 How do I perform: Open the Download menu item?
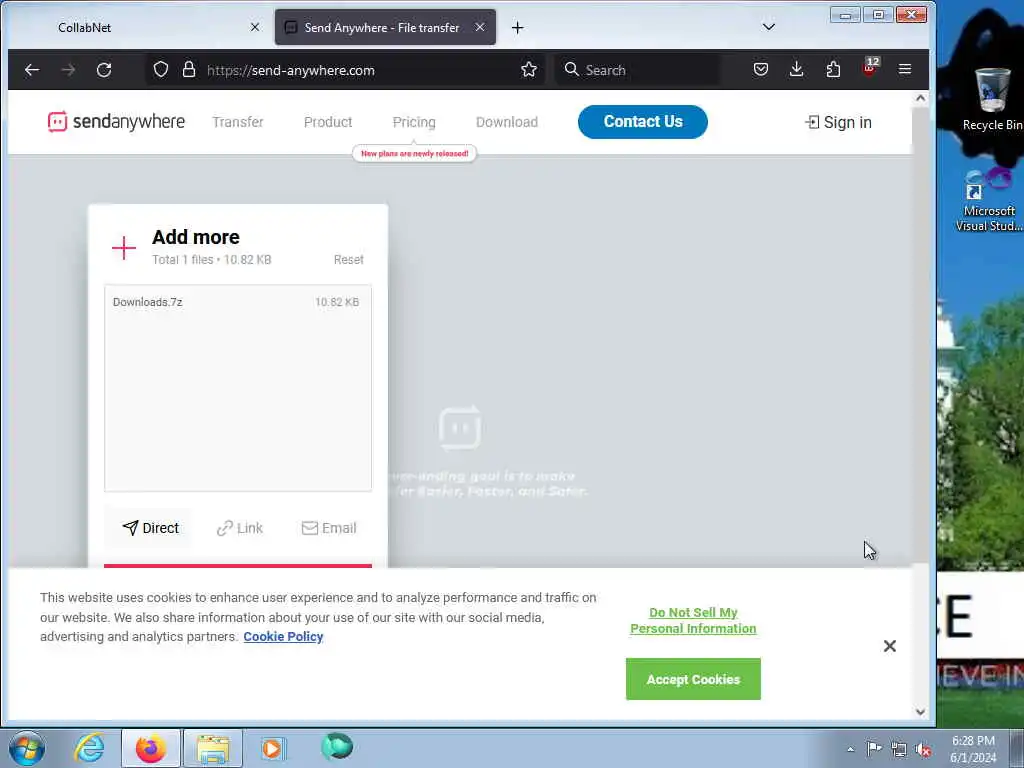507,122
